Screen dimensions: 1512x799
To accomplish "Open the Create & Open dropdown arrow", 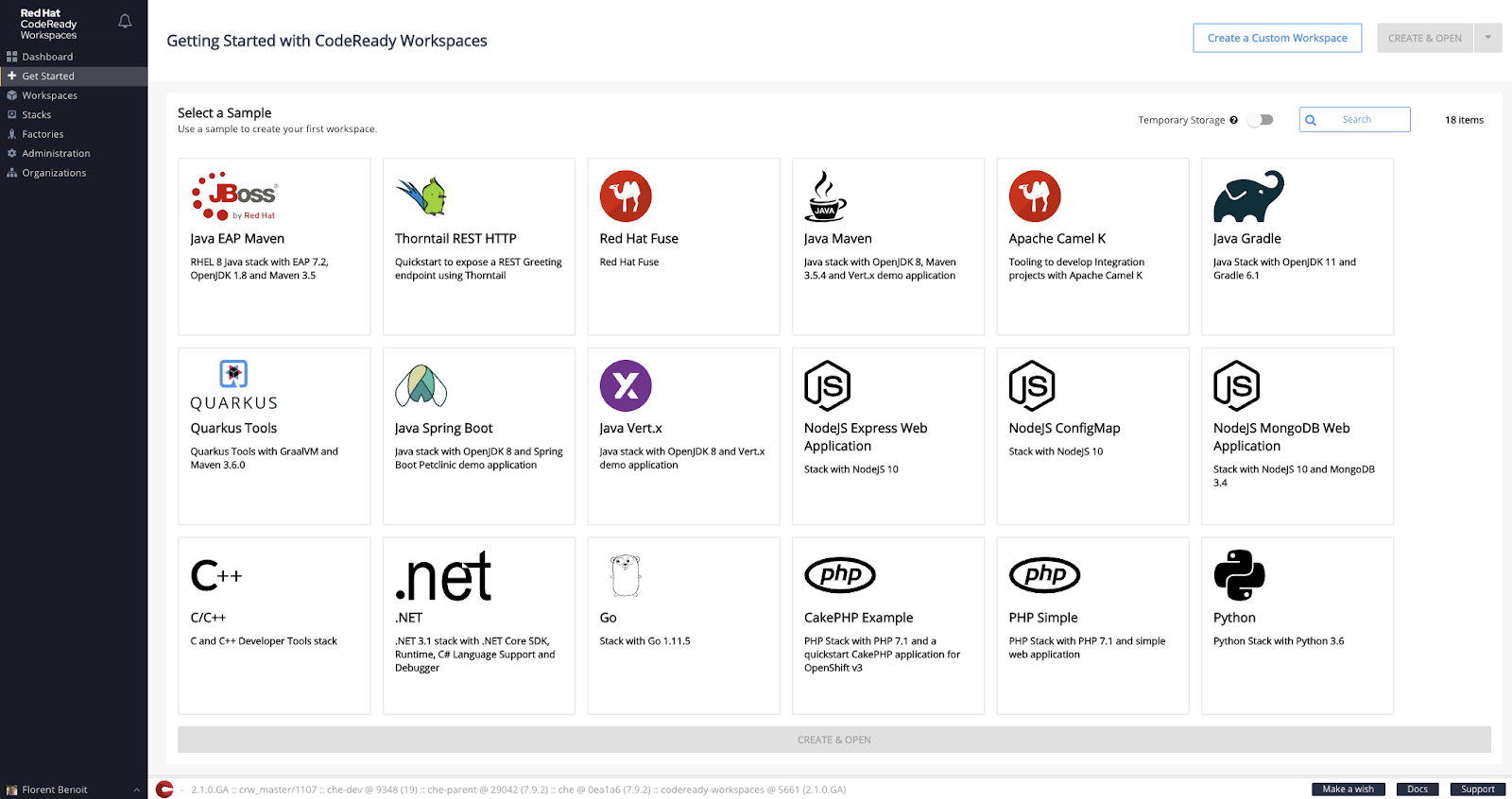I will [x=1487, y=38].
